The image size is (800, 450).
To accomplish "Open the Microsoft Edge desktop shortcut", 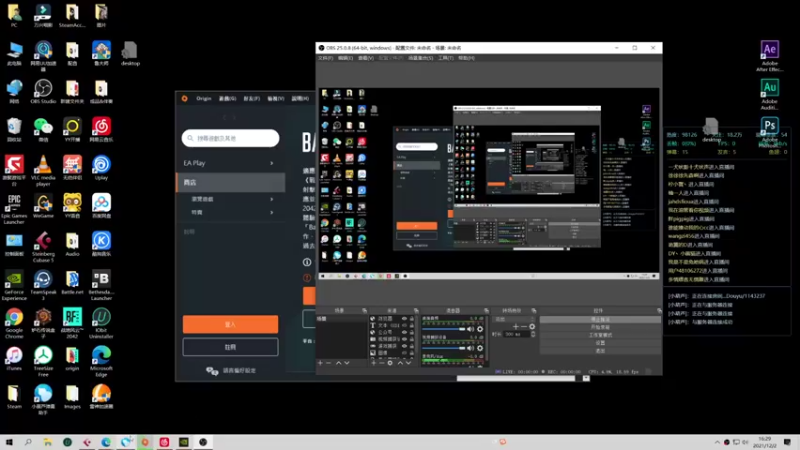I will click(x=101, y=362).
